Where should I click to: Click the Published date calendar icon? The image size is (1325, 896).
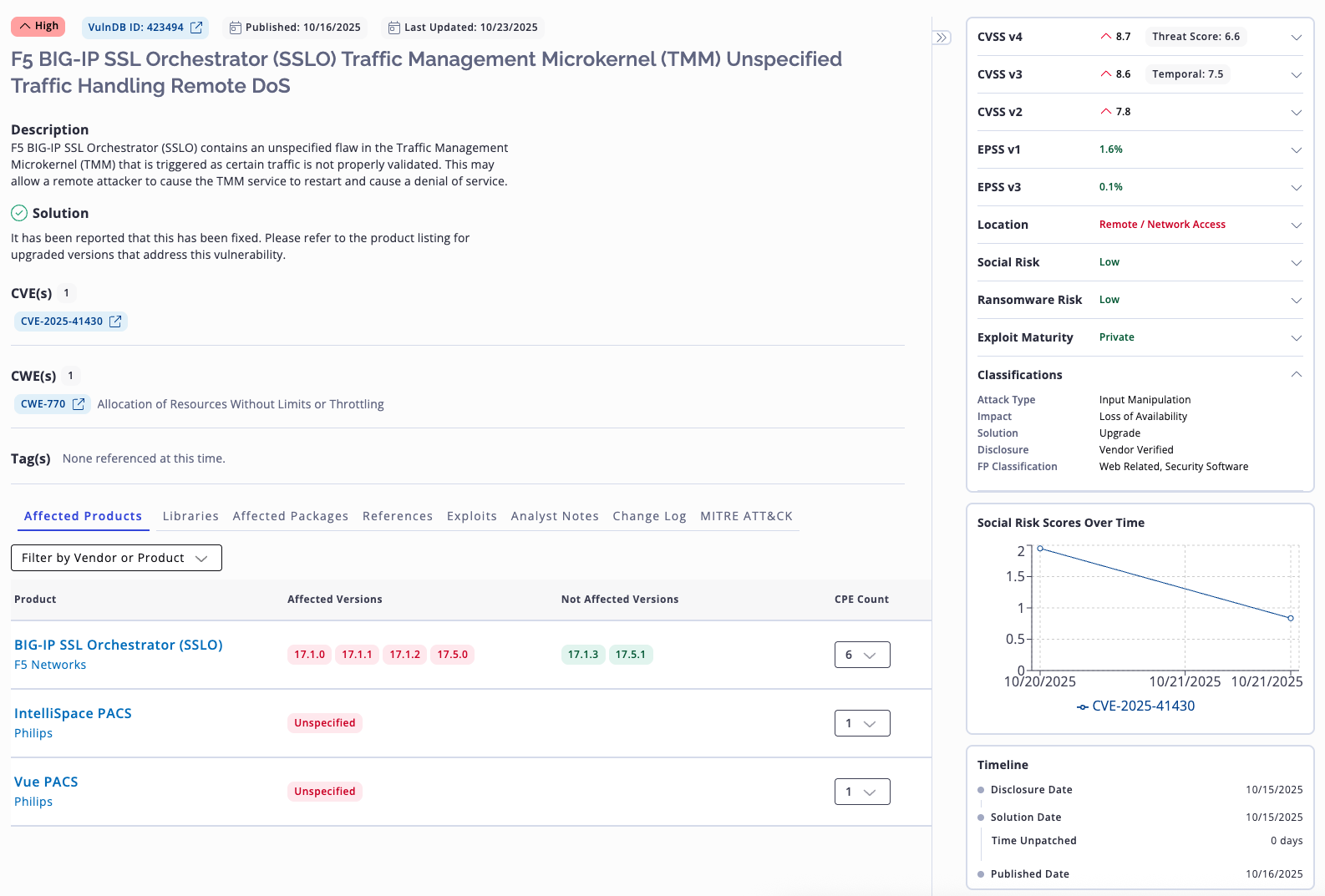pyautogui.click(x=236, y=28)
